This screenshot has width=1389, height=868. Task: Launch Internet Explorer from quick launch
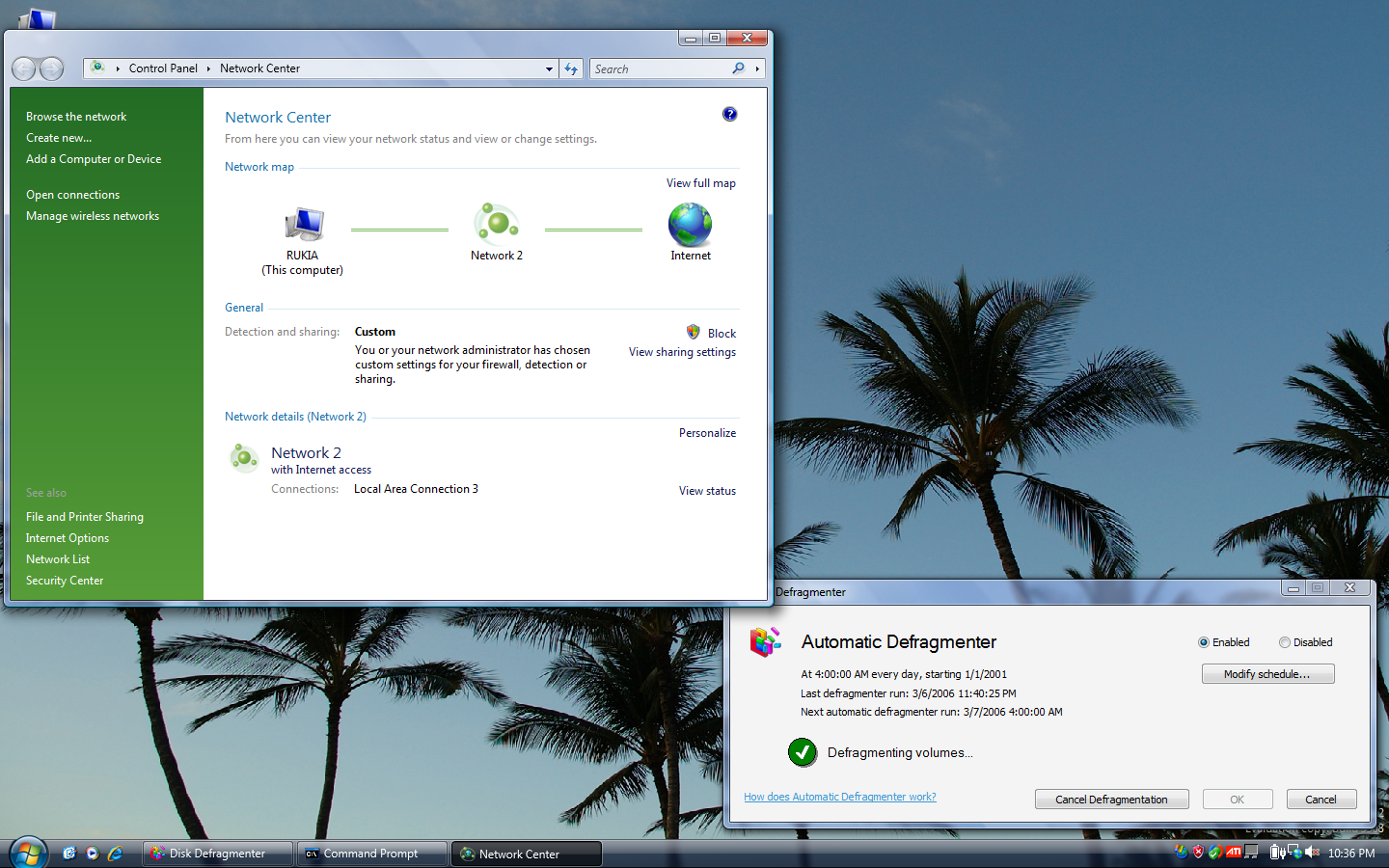pyautogui.click(x=115, y=854)
